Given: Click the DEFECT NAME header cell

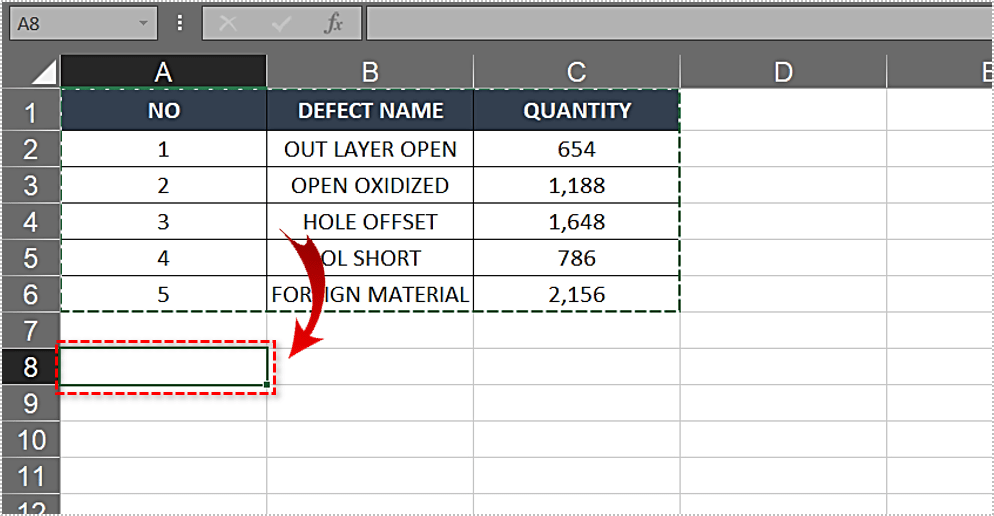Looking at the screenshot, I should tap(370, 111).
